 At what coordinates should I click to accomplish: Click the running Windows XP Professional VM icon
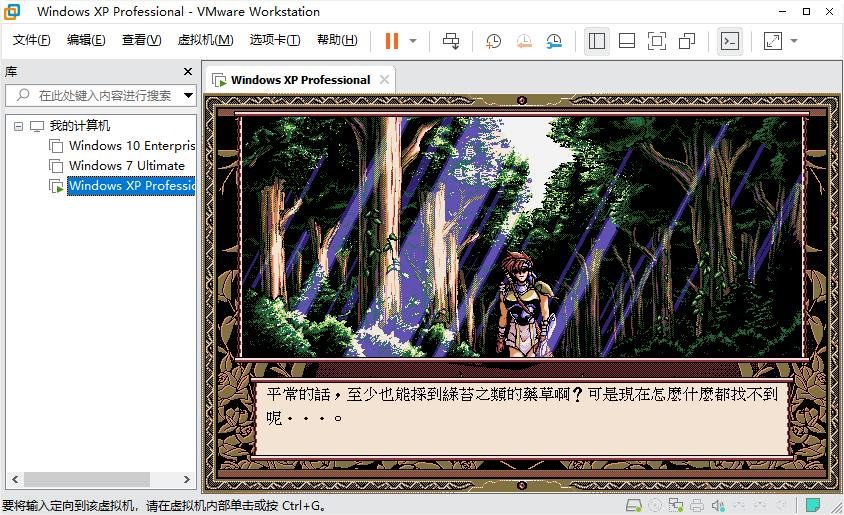tap(56, 186)
